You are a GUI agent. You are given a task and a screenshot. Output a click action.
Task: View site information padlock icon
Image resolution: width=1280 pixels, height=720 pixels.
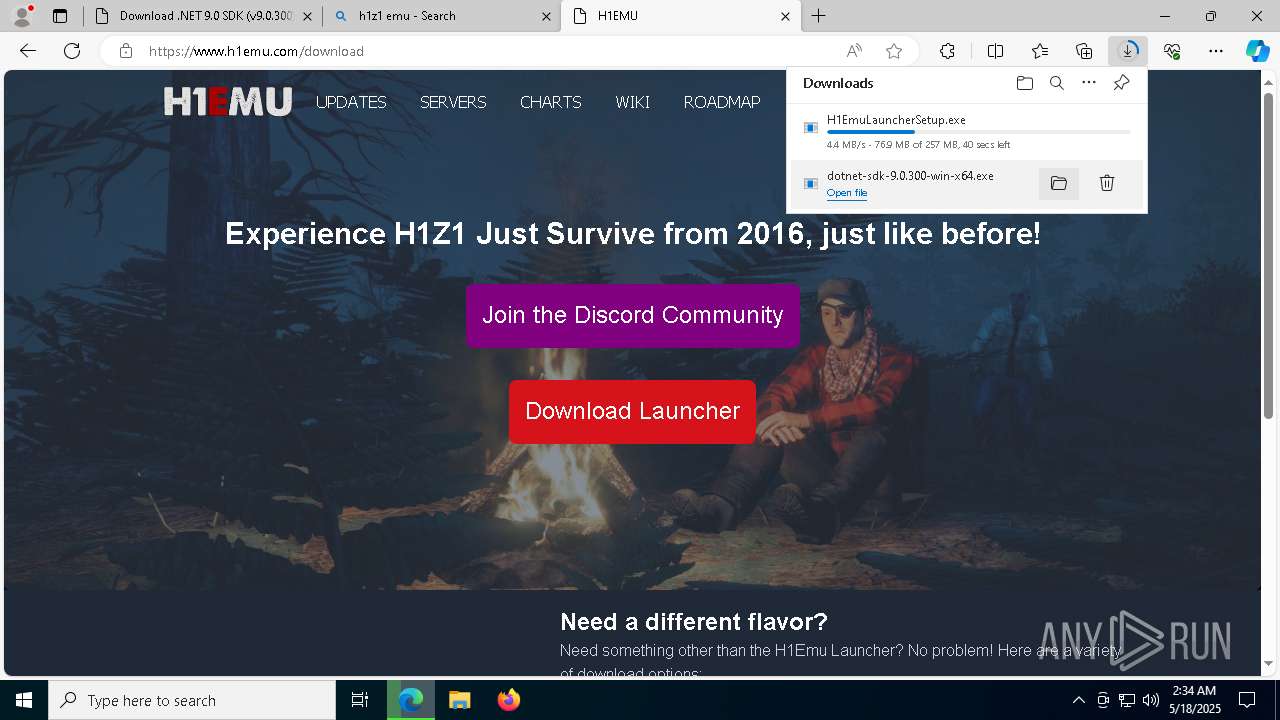coord(126,51)
